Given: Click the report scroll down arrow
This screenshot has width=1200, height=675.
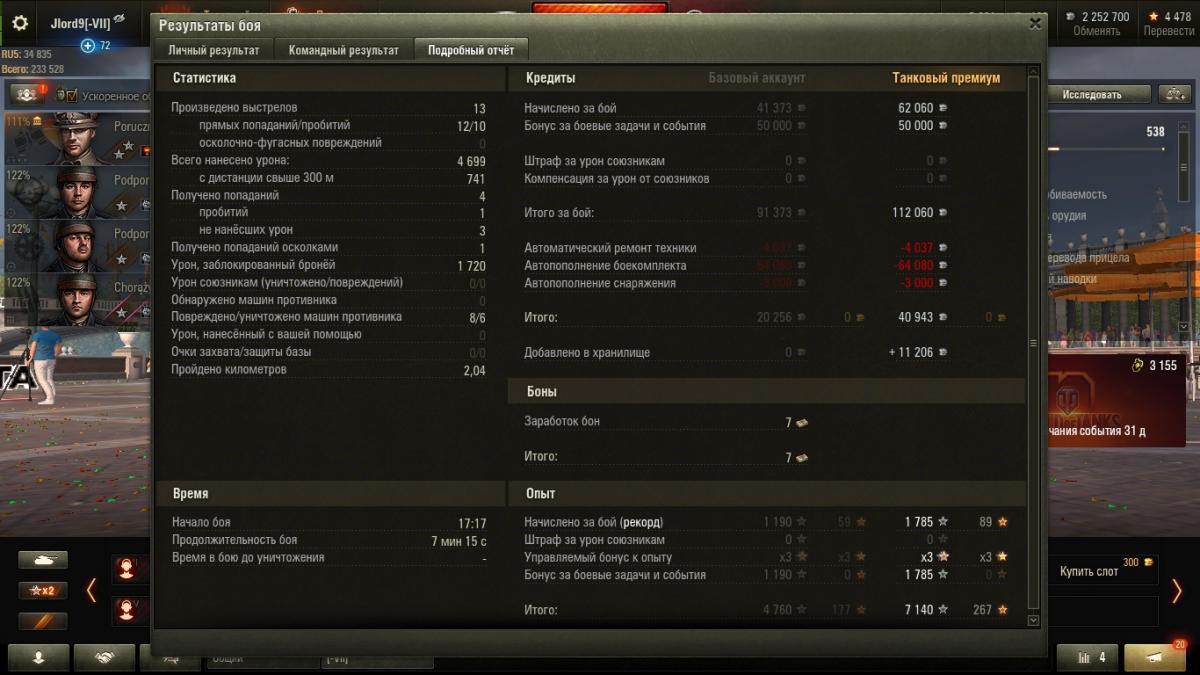Looking at the screenshot, I should pyautogui.click(x=1034, y=620).
